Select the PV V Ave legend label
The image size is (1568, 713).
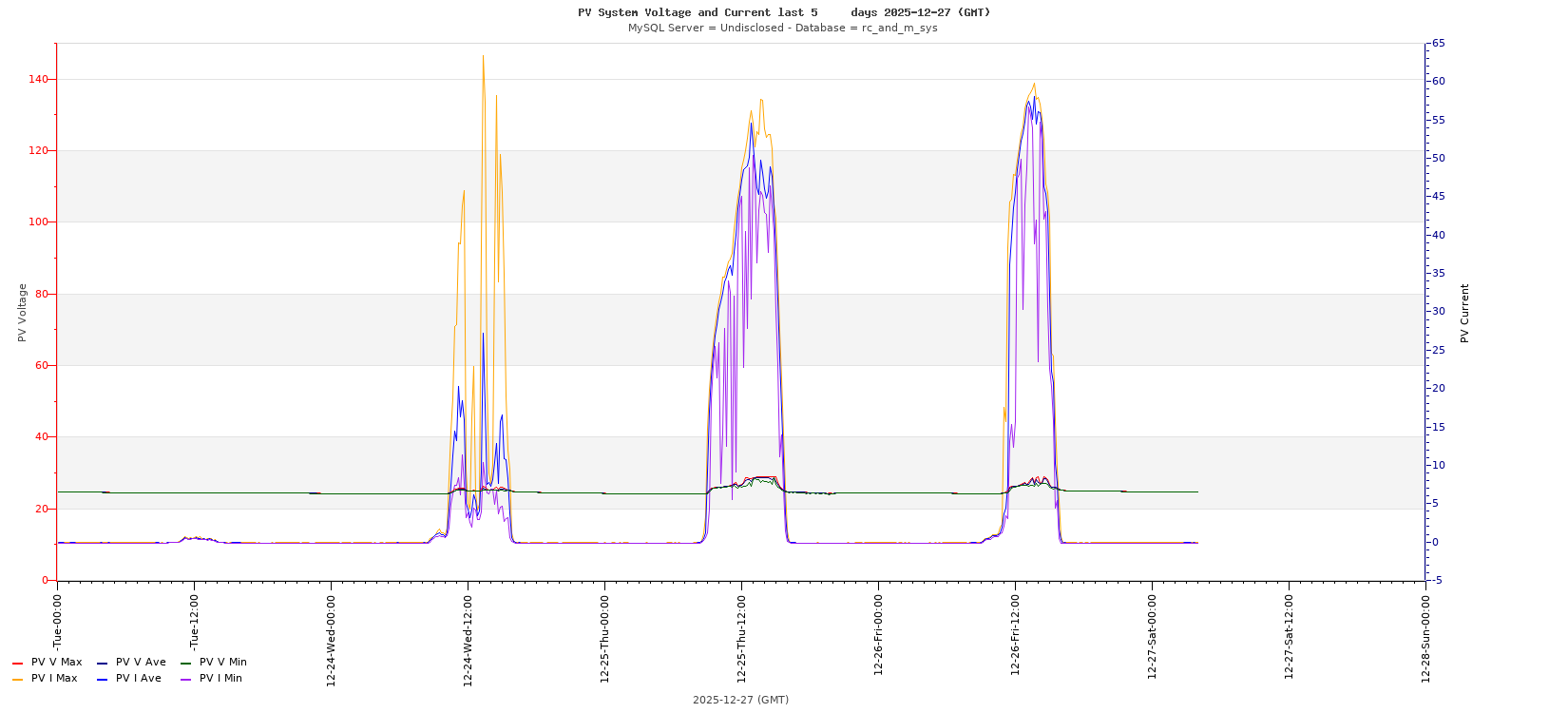pos(140,663)
